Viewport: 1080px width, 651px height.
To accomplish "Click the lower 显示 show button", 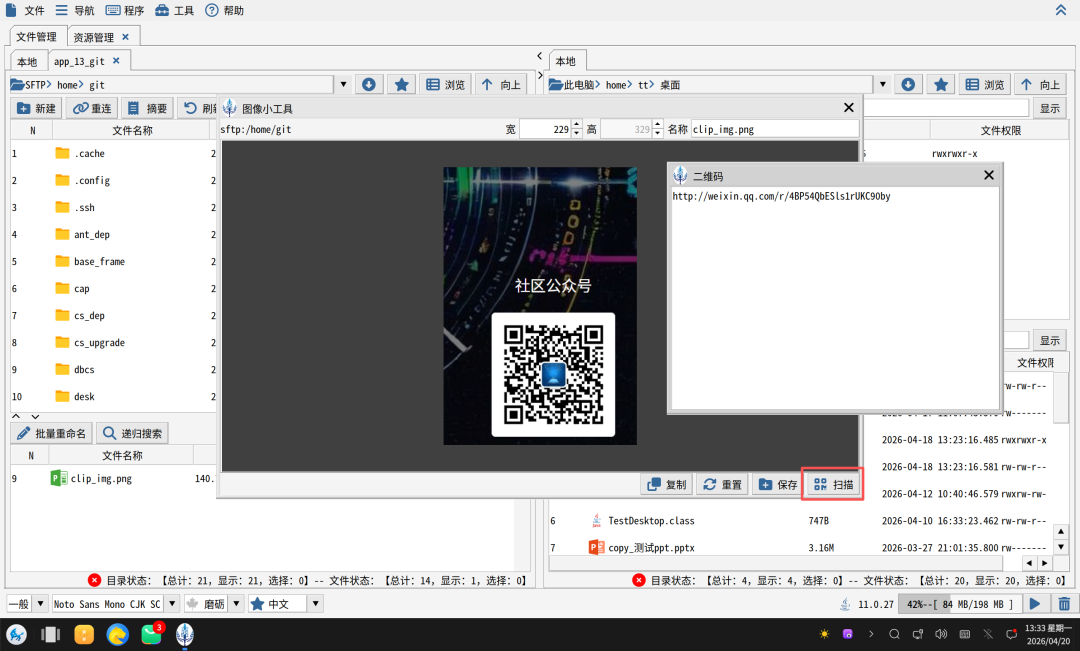I will [x=1050, y=340].
